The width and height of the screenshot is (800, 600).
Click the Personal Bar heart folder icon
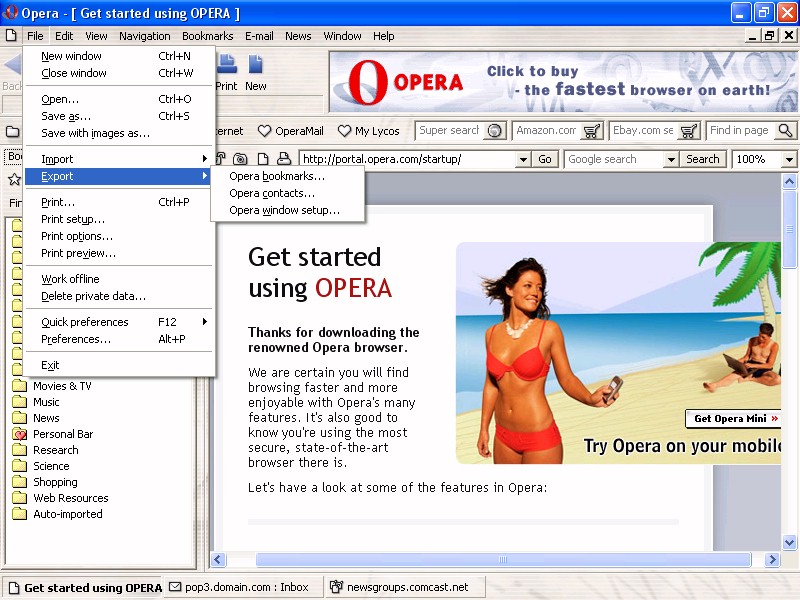[19, 434]
